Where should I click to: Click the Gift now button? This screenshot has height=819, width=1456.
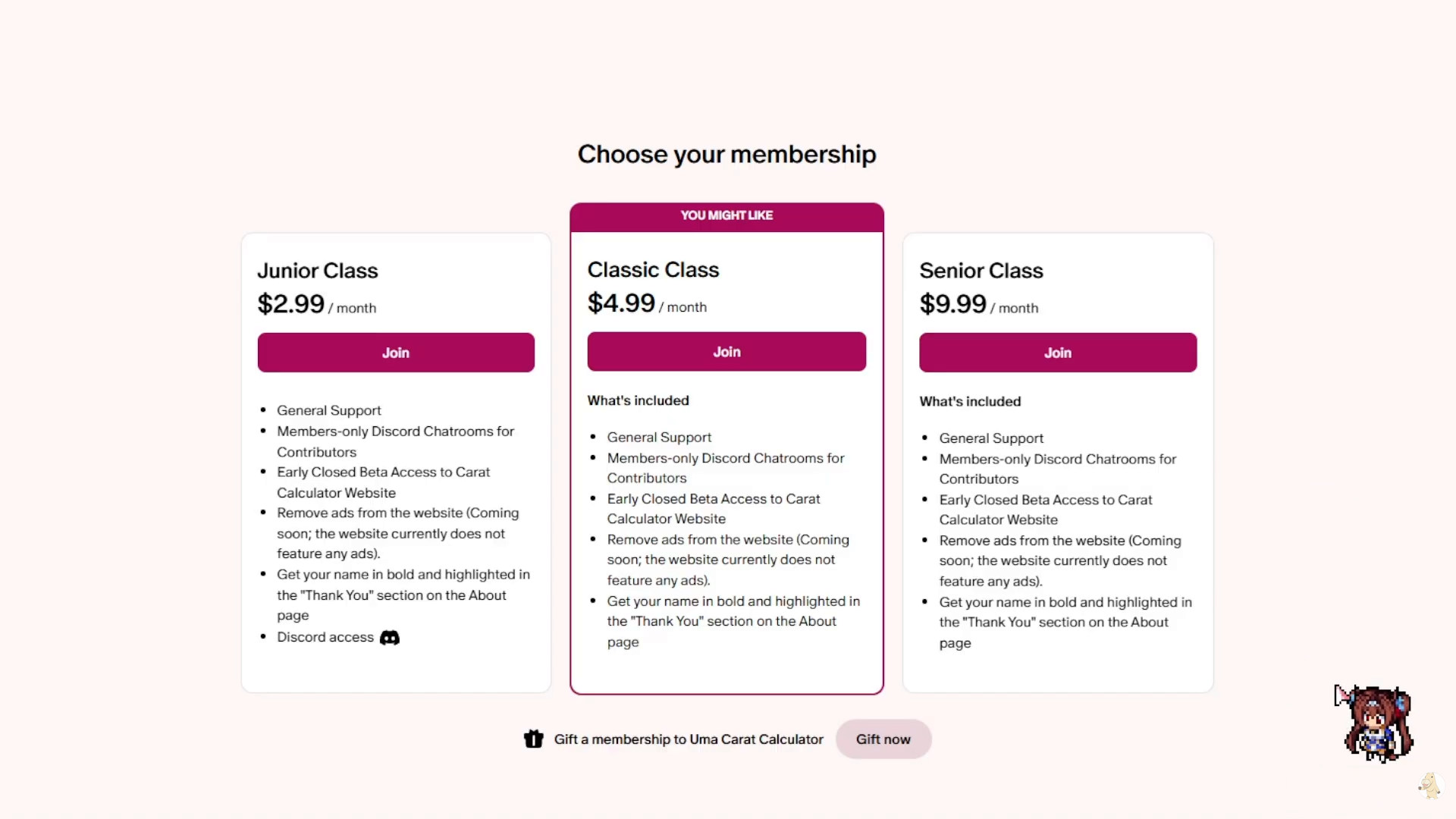point(883,739)
